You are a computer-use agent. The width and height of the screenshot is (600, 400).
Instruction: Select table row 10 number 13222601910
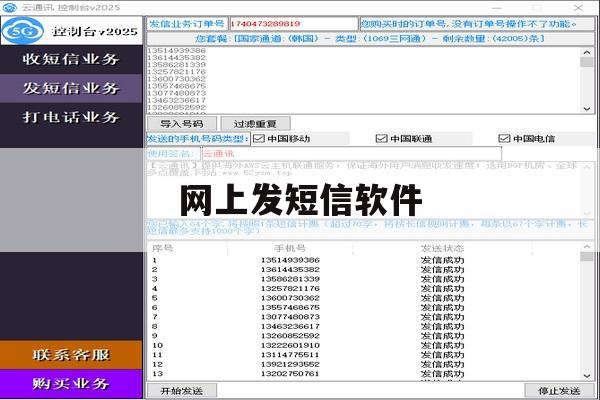click(x=290, y=345)
